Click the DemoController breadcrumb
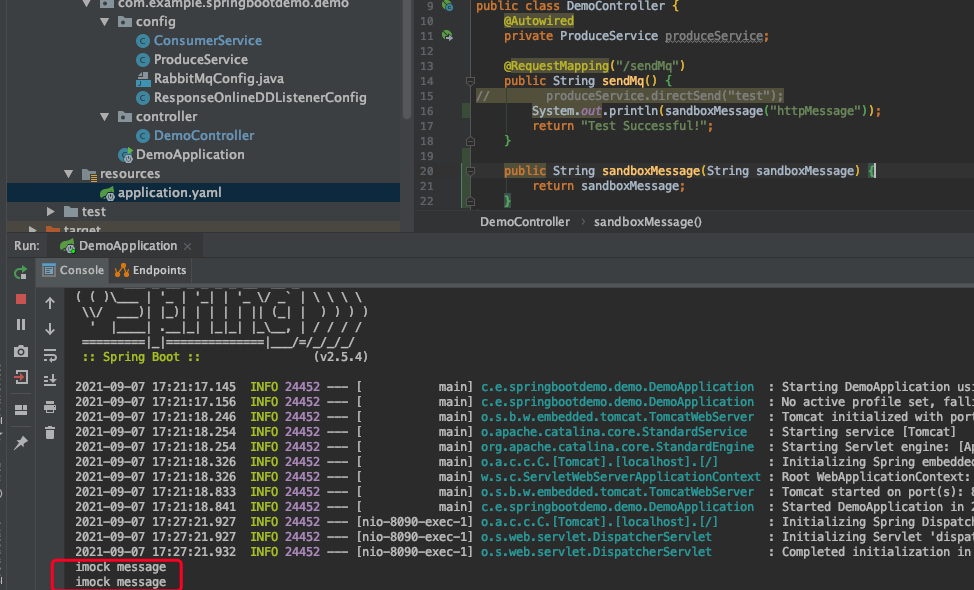The height and width of the screenshot is (590, 974). click(x=525, y=222)
